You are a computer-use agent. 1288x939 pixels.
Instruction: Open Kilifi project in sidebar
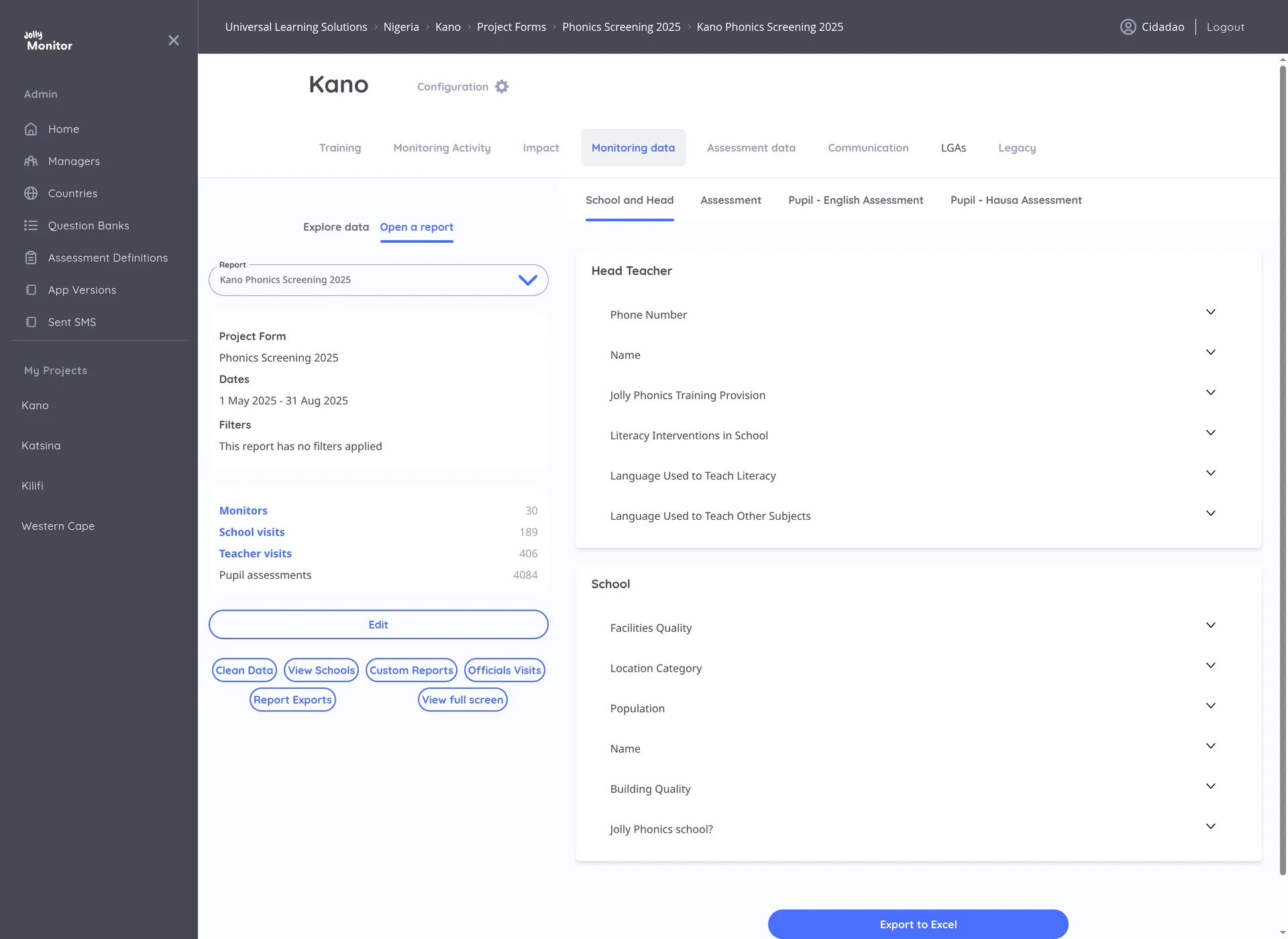pyautogui.click(x=32, y=486)
